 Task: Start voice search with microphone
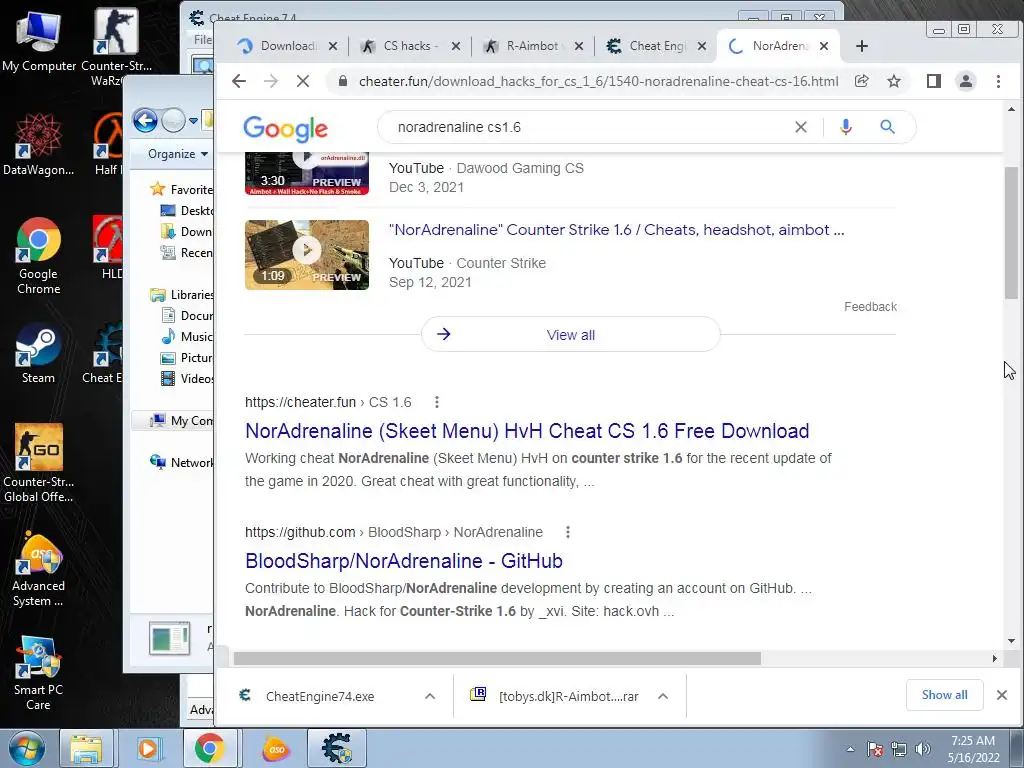click(x=846, y=127)
